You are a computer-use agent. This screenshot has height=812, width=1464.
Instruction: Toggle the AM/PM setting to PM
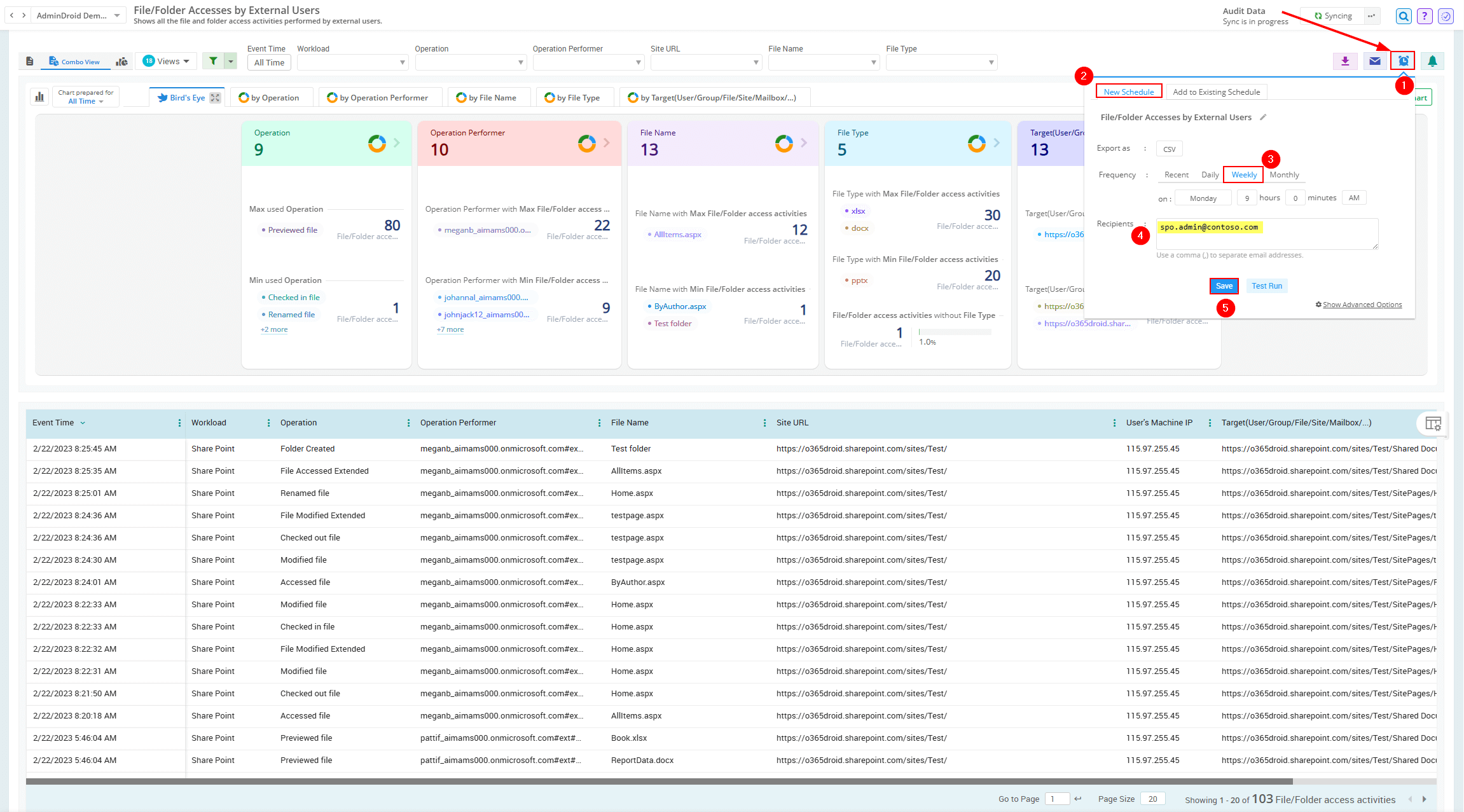pos(1353,197)
